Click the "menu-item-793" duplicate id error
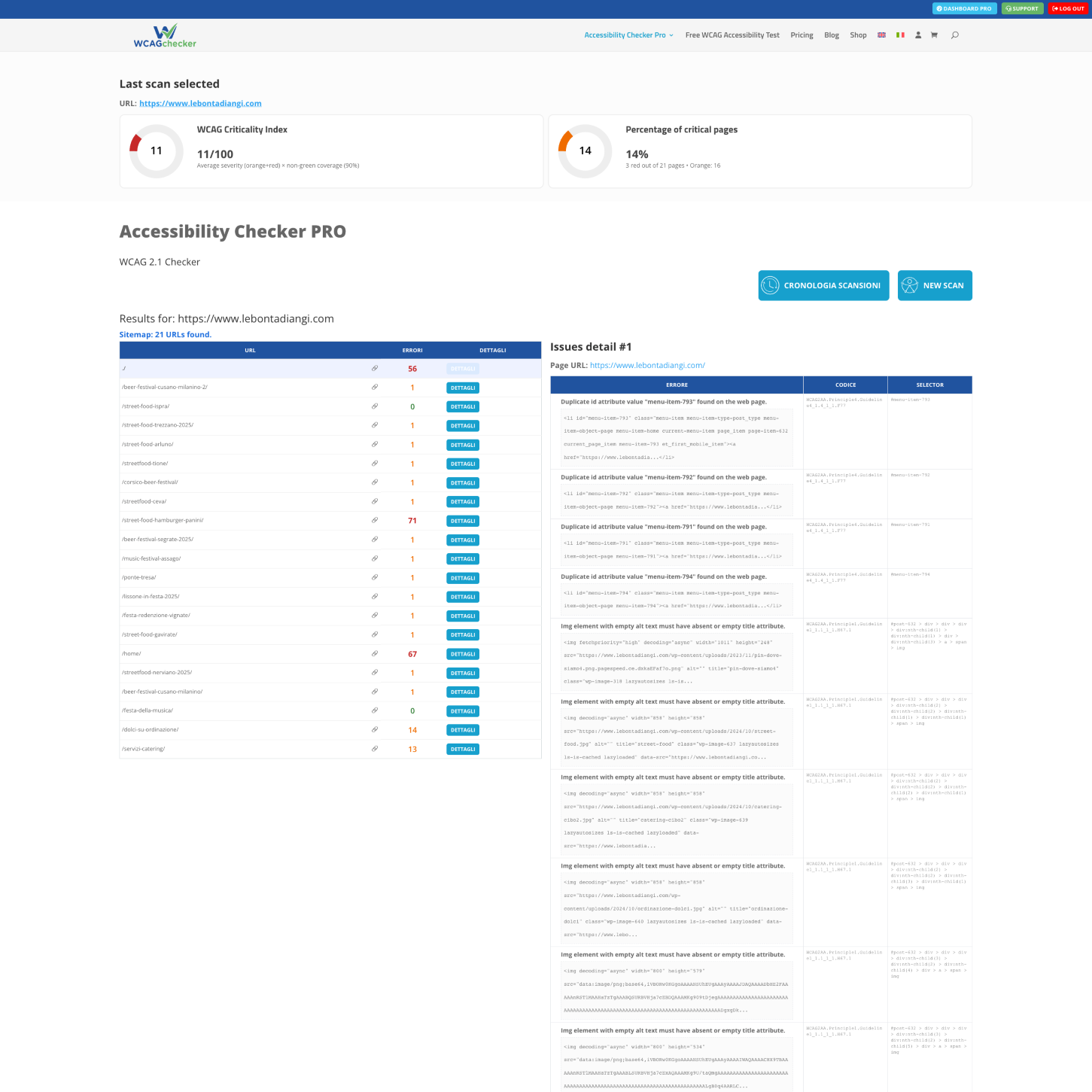The width and height of the screenshot is (1092, 1092). pos(664,402)
